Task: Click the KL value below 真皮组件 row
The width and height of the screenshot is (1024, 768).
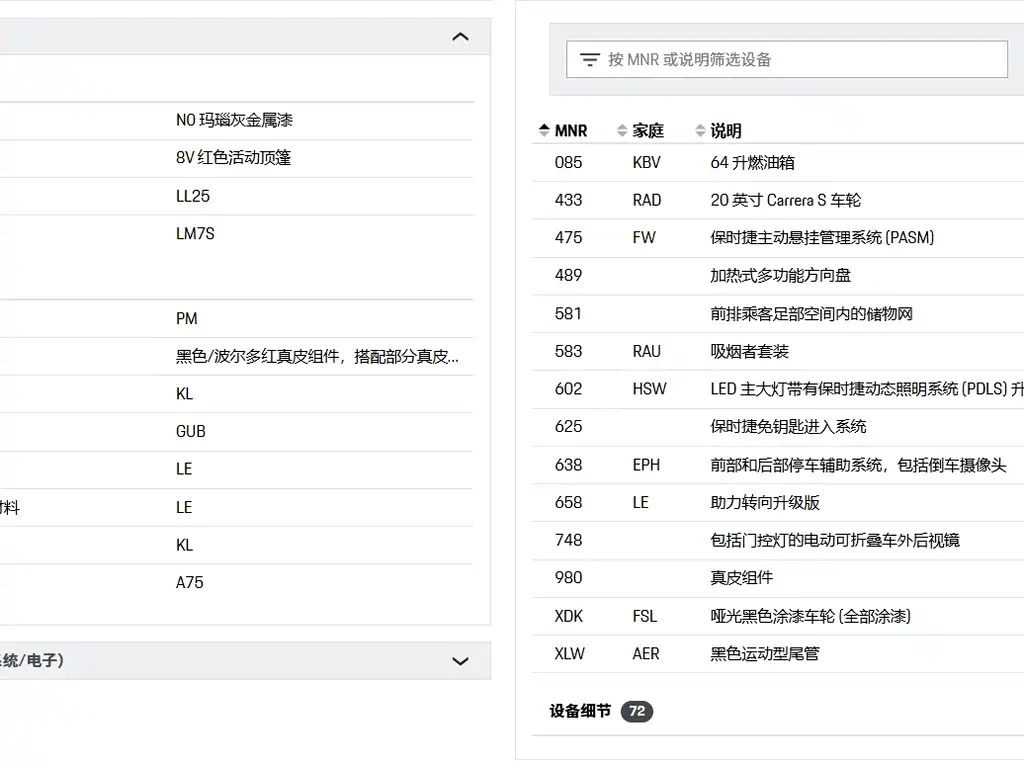Action: tap(184, 394)
